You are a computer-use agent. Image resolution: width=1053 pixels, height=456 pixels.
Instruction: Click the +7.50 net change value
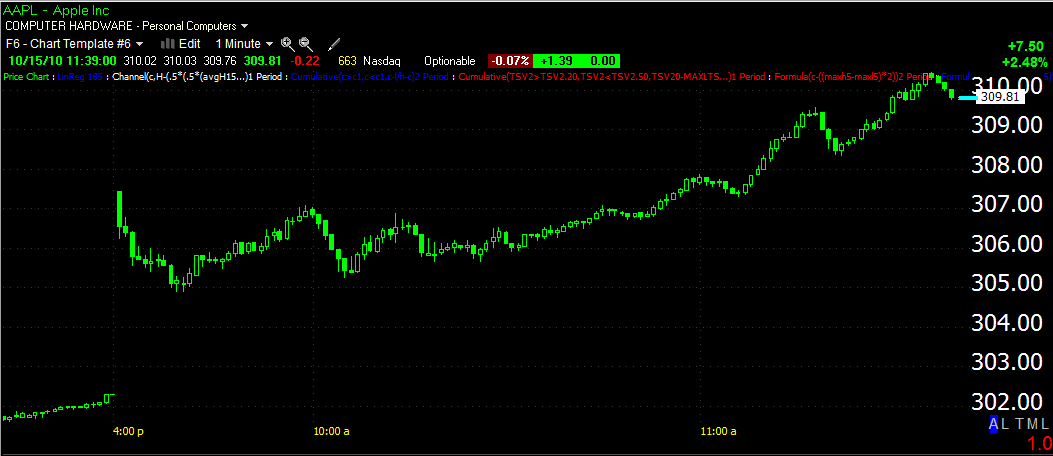[x=1026, y=46]
